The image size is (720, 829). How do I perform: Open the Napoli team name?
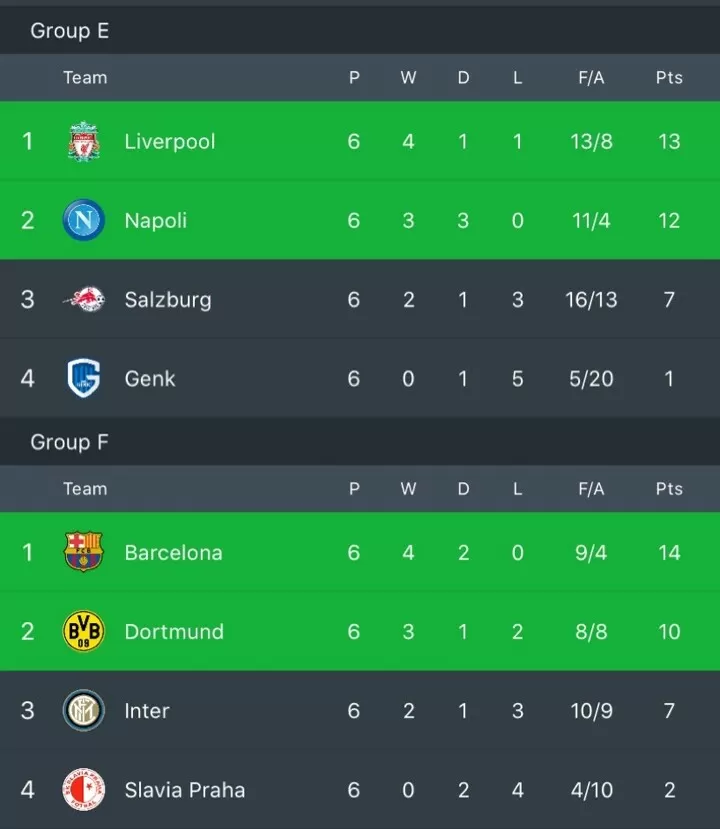[x=155, y=220]
